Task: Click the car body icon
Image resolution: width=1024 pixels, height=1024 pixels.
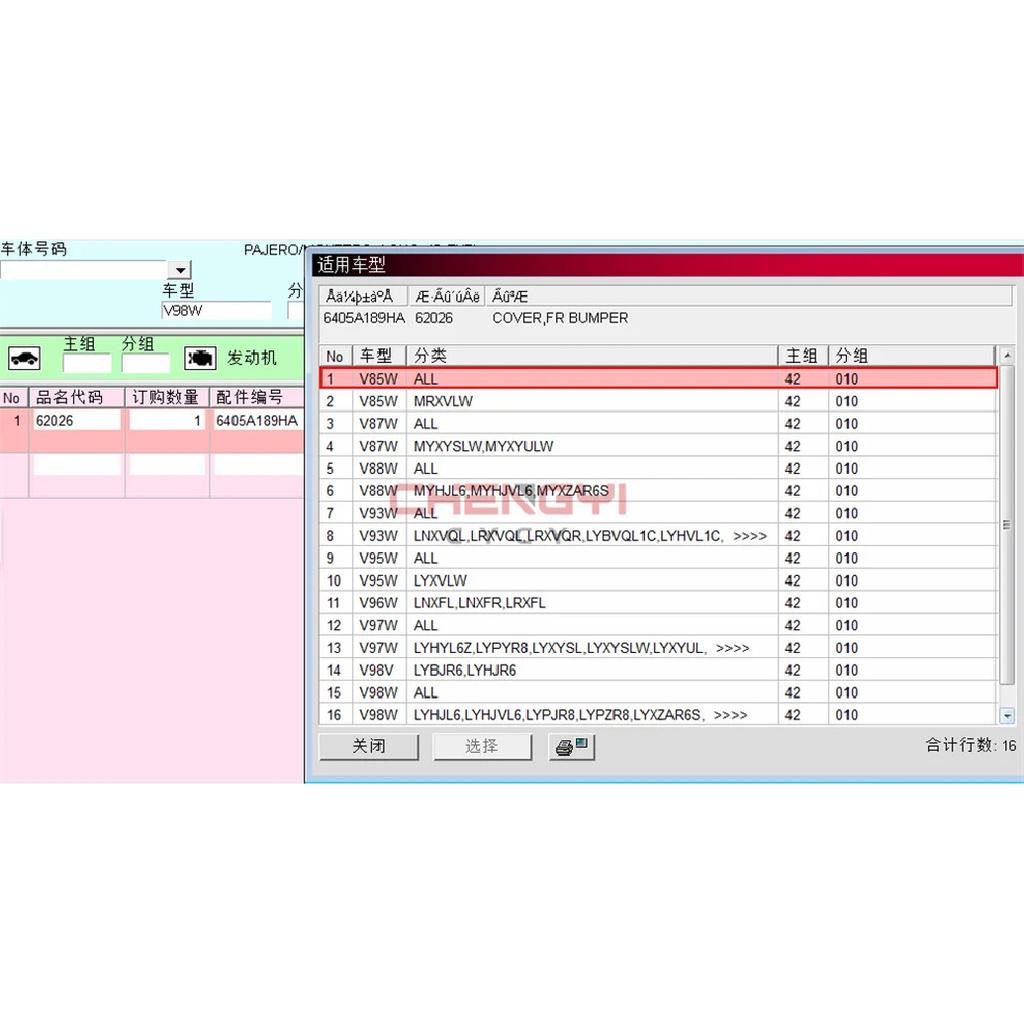Action: tap(24, 358)
